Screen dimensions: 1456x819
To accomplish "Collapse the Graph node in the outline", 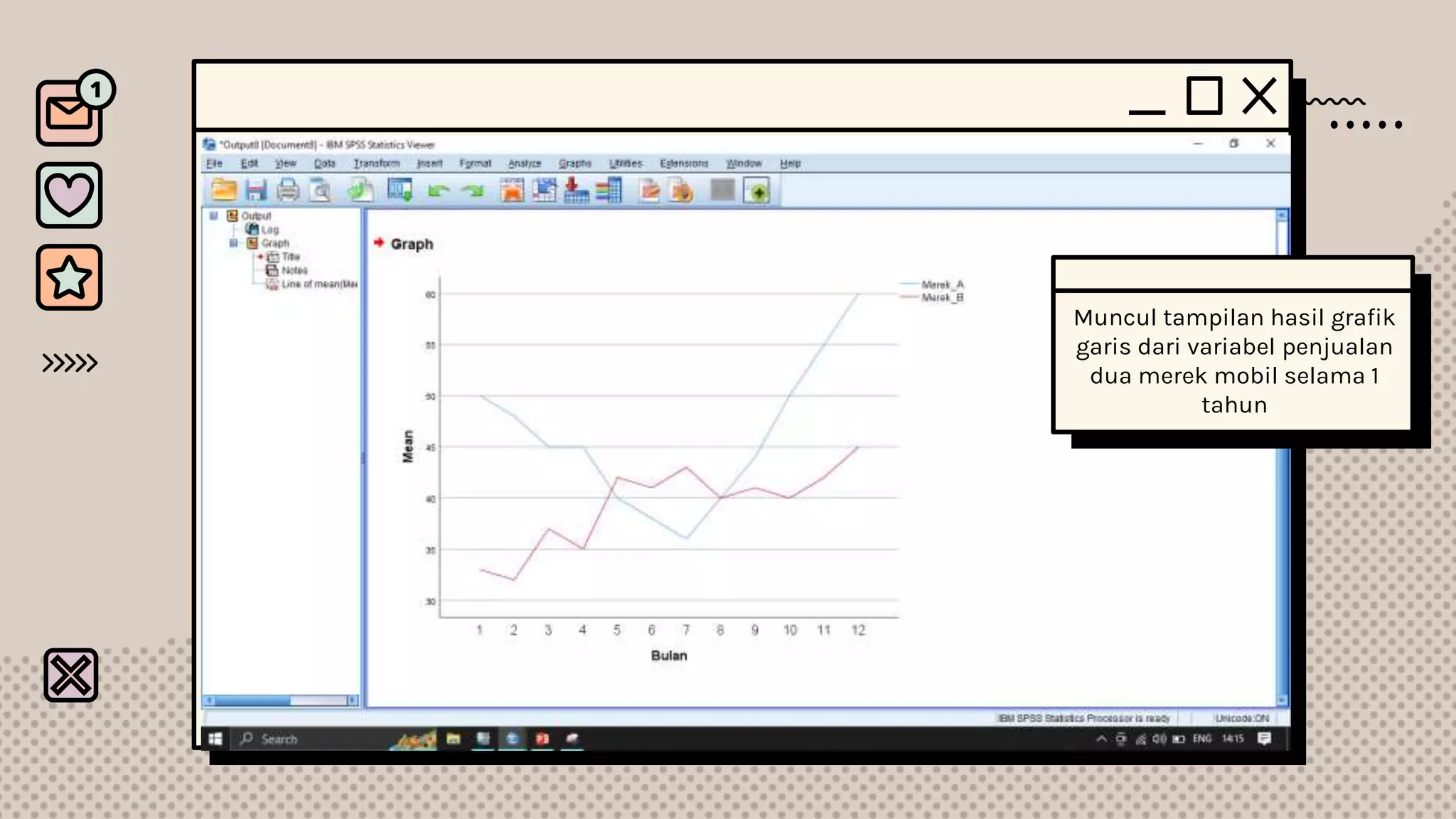I will 233,243.
